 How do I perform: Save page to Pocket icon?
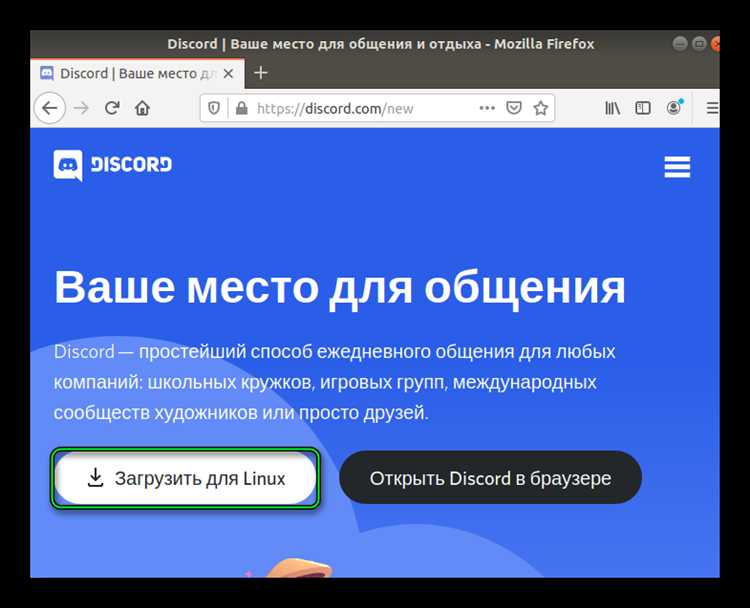tap(514, 108)
